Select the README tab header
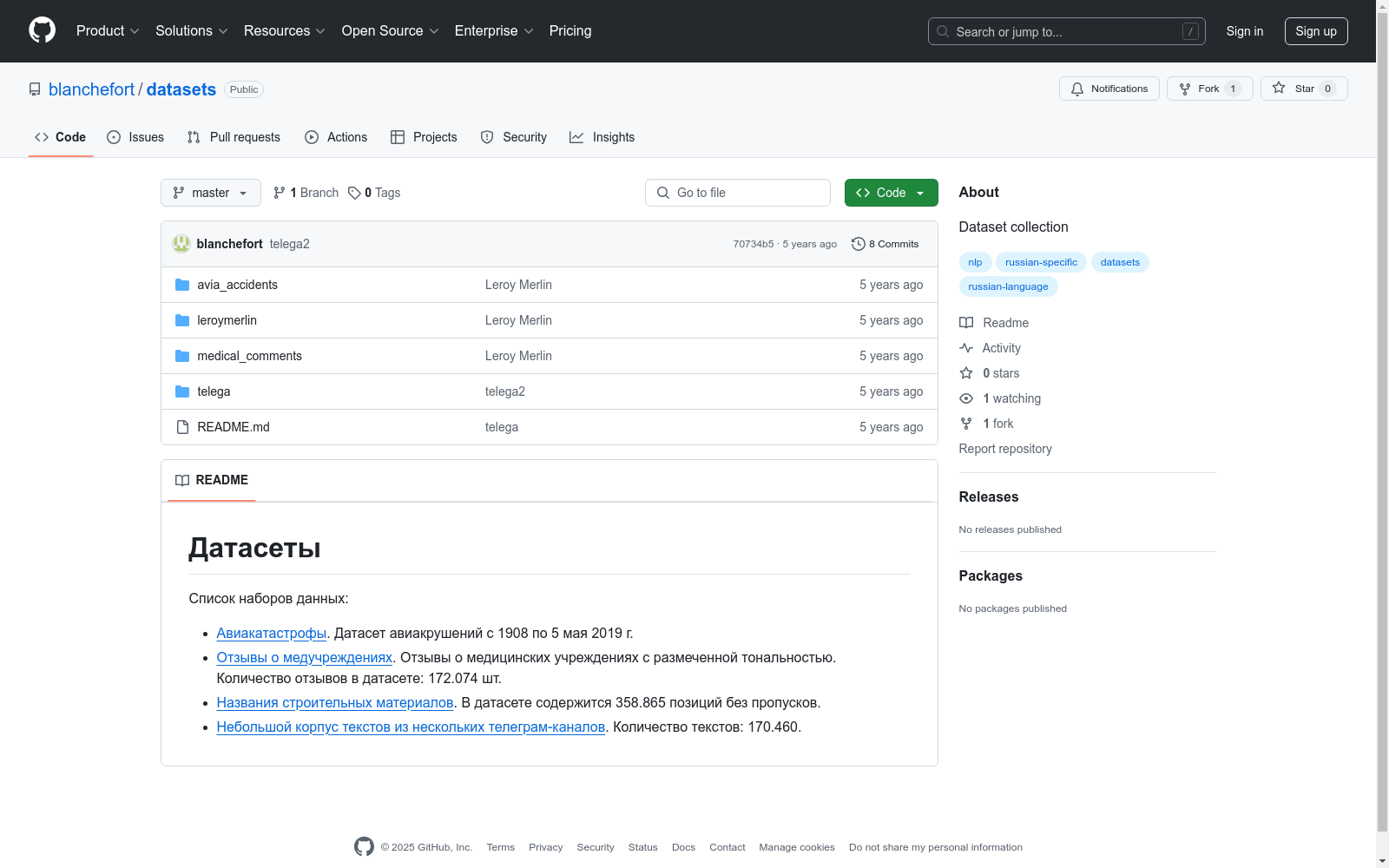1389x868 pixels. point(212,480)
